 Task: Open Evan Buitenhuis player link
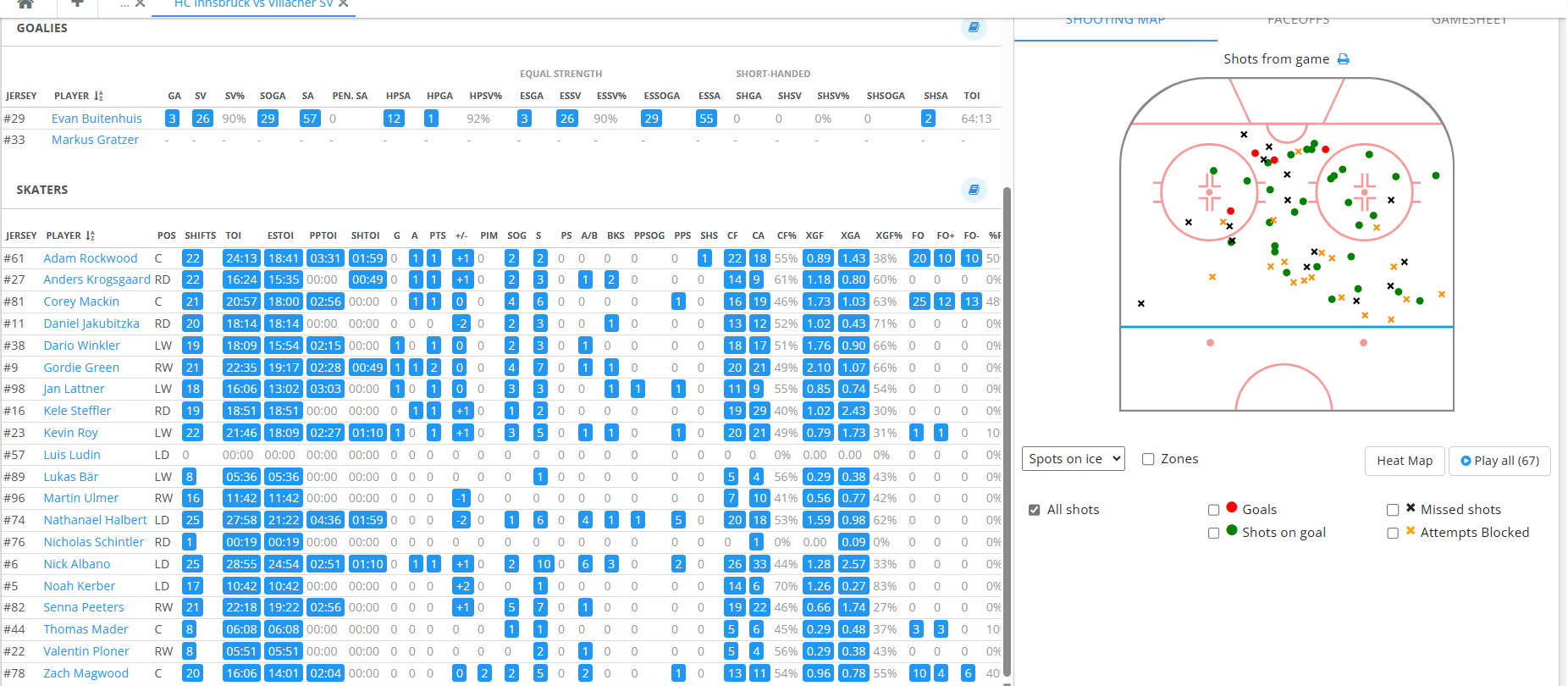coord(97,119)
